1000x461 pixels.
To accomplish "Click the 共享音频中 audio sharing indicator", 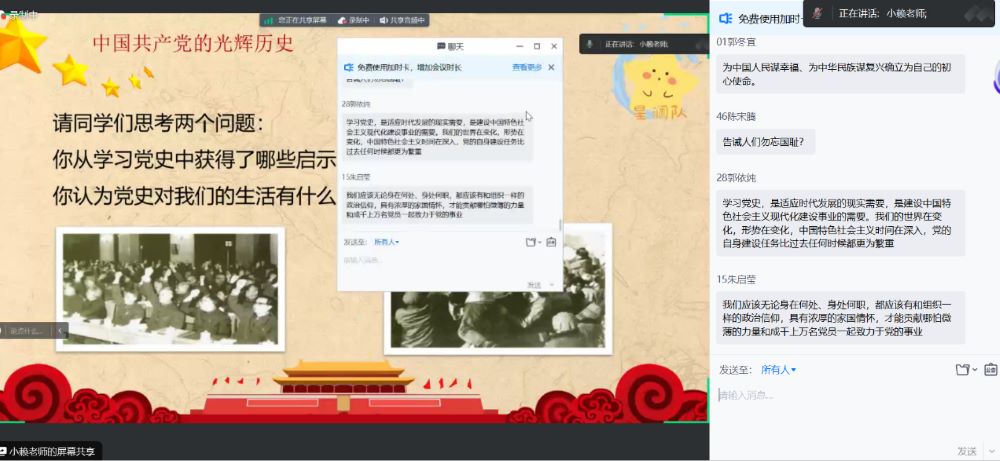I will (x=401, y=20).
